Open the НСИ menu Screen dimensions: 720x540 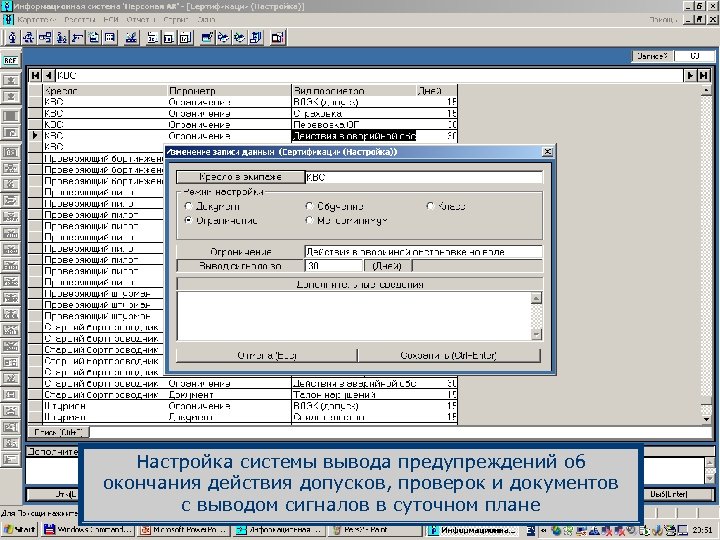[x=111, y=20]
